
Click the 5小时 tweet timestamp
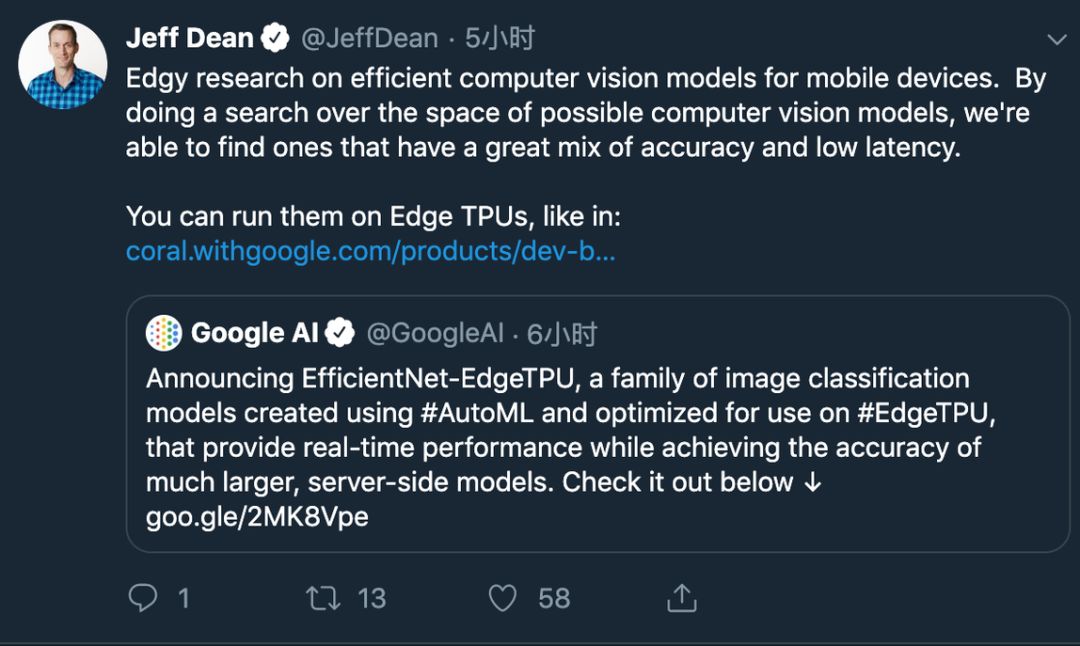[x=499, y=38]
